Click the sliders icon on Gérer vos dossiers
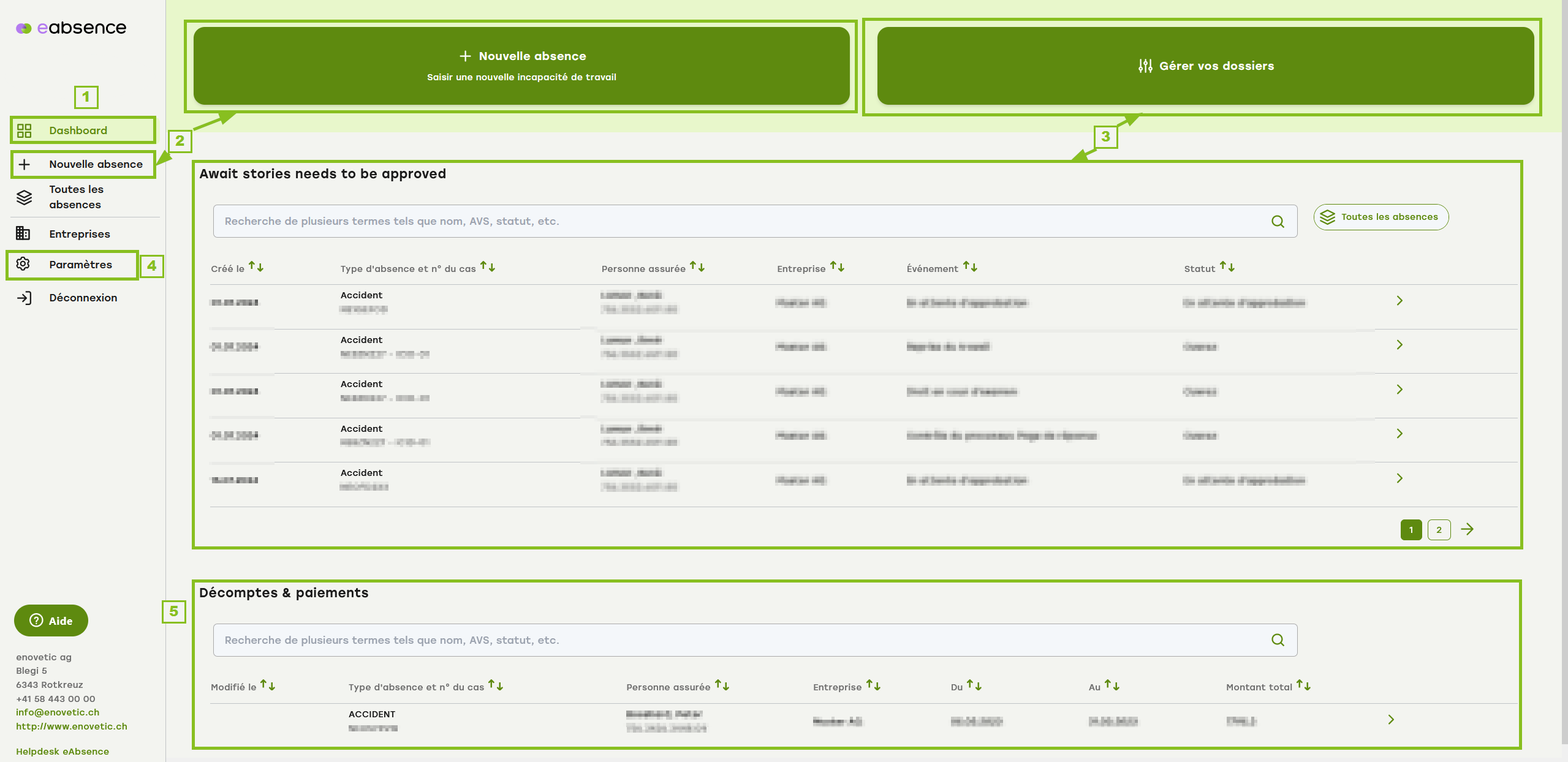 point(1145,66)
